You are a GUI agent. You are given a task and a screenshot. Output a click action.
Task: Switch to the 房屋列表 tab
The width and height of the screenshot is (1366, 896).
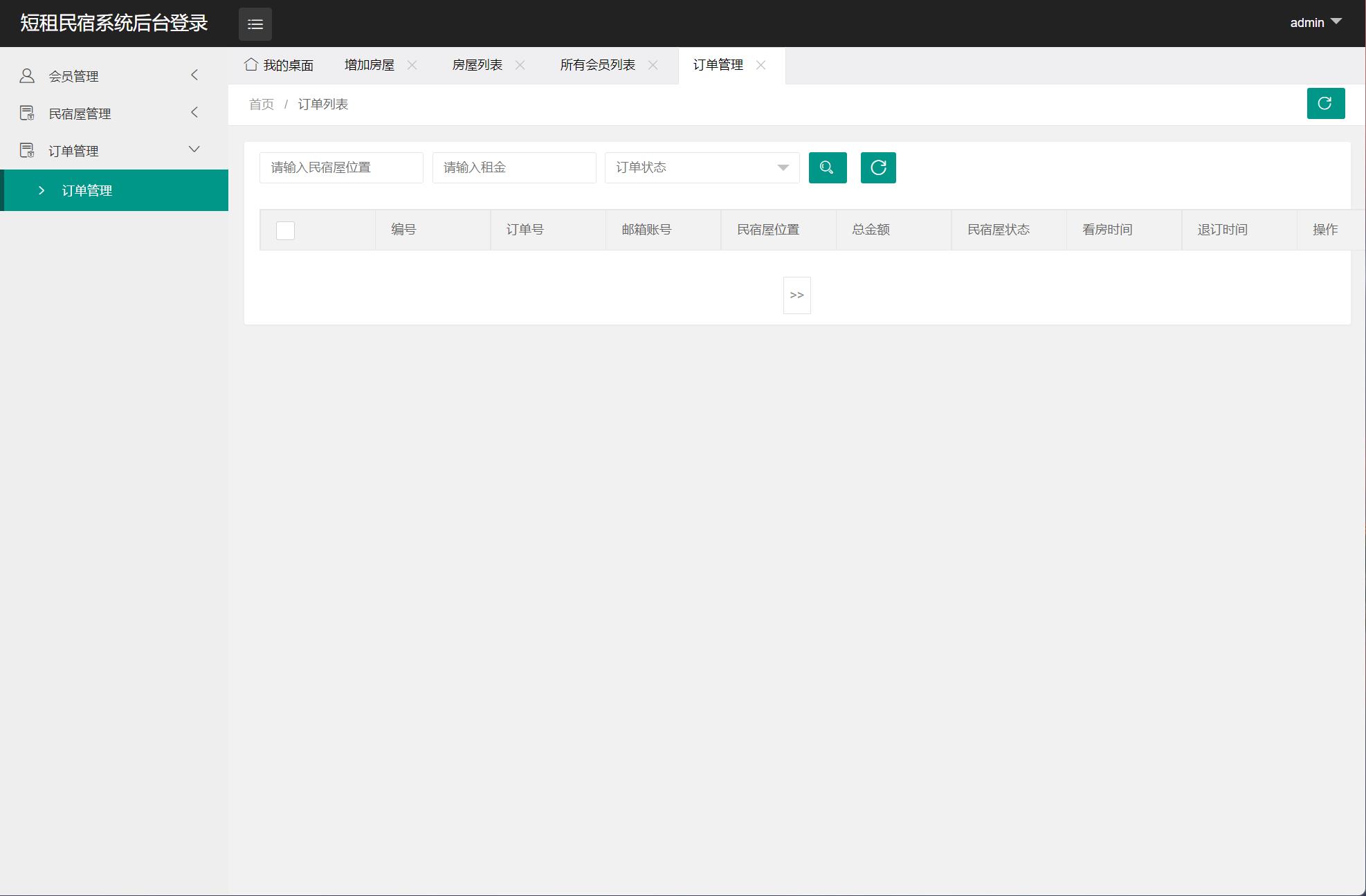477,65
